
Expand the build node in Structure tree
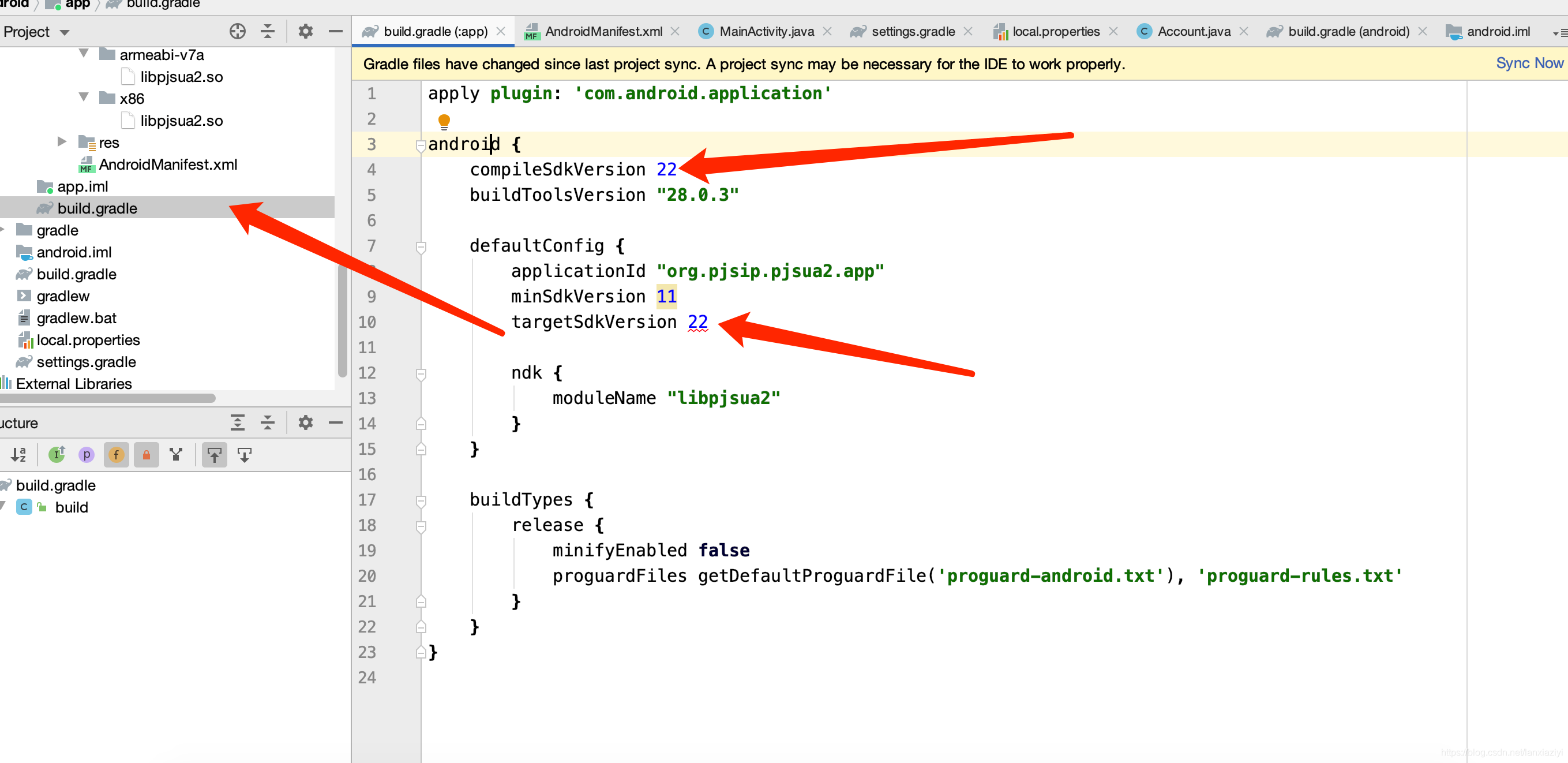pos(3,506)
